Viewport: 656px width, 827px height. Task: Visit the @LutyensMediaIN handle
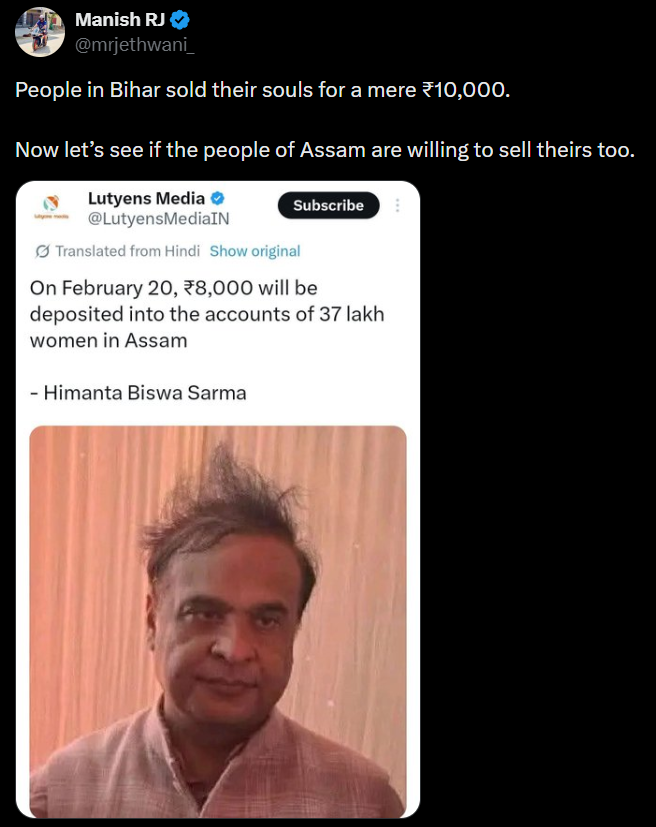[x=160, y=217]
